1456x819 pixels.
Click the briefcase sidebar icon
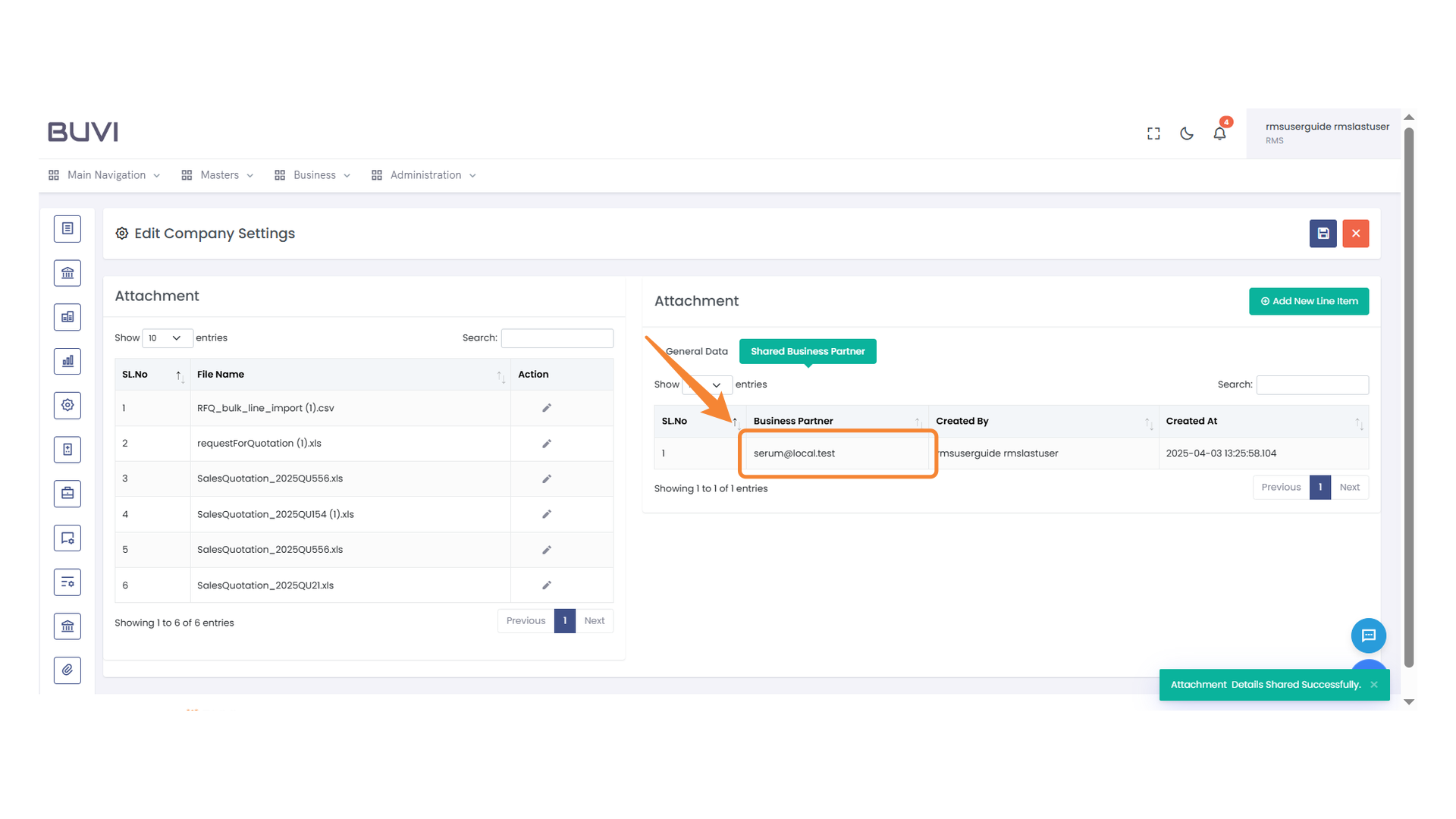point(67,494)
